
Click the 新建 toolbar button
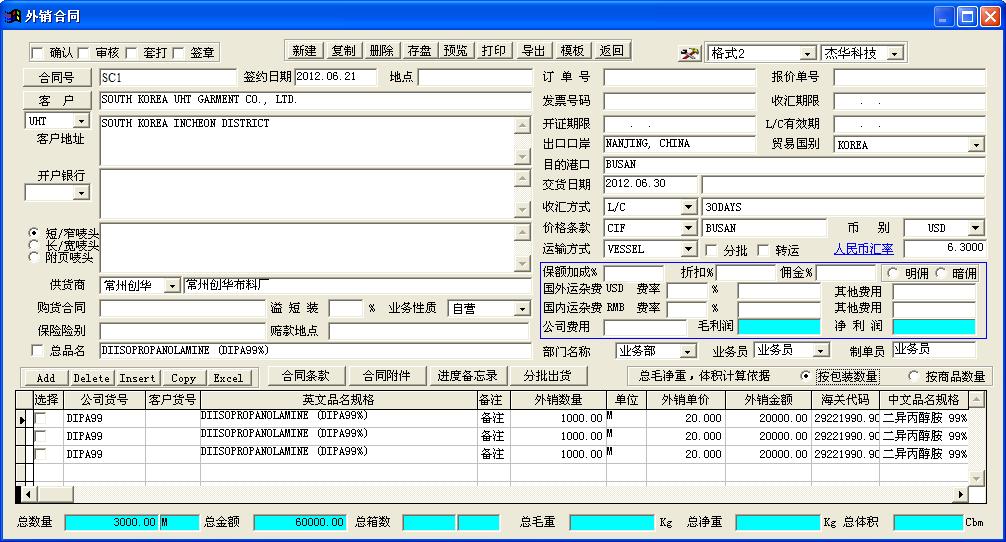304,51
